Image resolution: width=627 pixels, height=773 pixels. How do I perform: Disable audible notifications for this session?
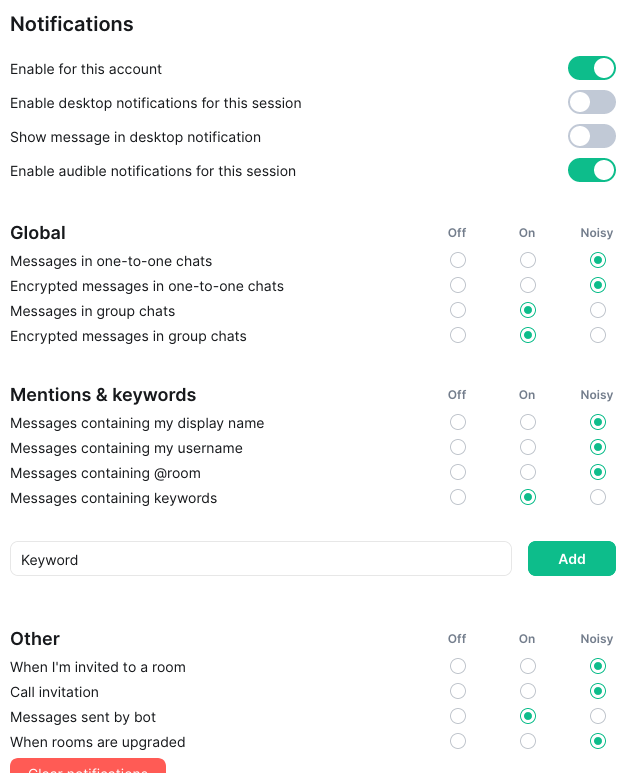click(592, 170)
